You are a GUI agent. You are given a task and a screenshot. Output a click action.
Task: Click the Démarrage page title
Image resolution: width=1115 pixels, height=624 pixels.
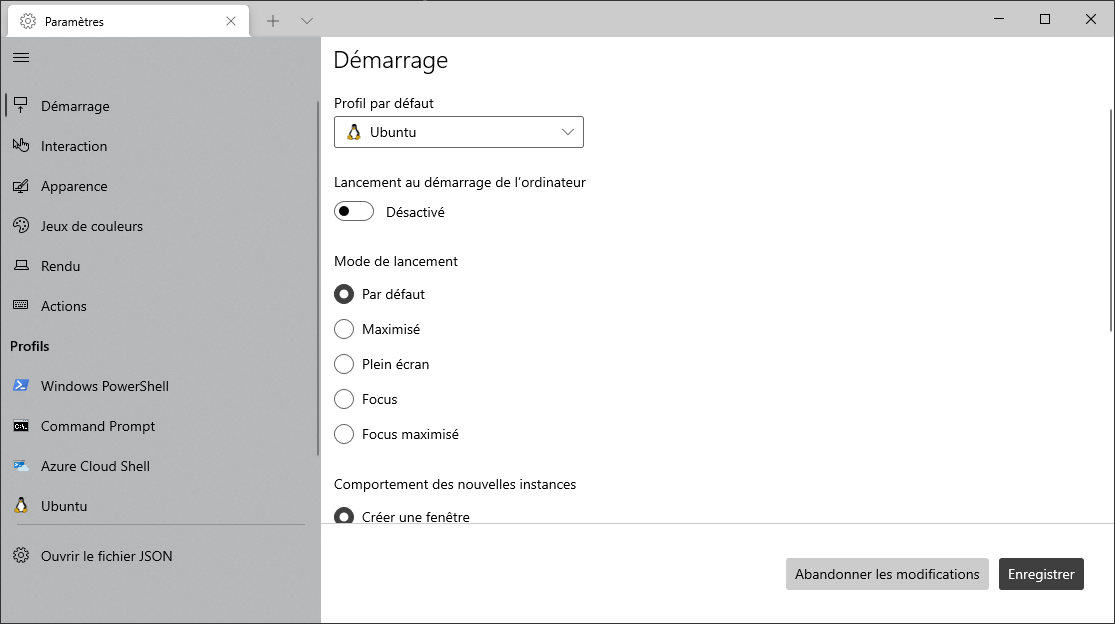(x=390, y=60)
